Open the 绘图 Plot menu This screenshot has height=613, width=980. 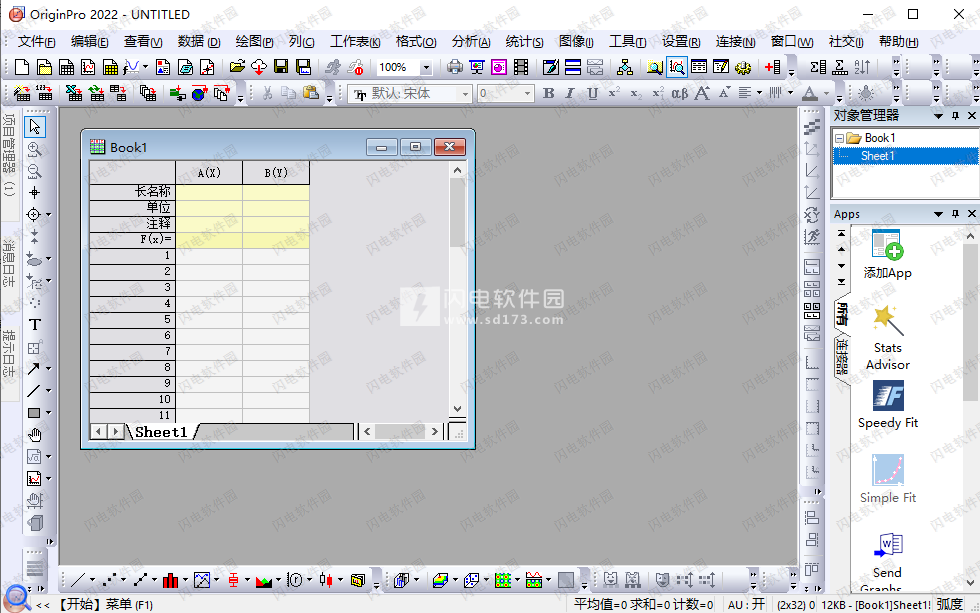pos(254,42)
